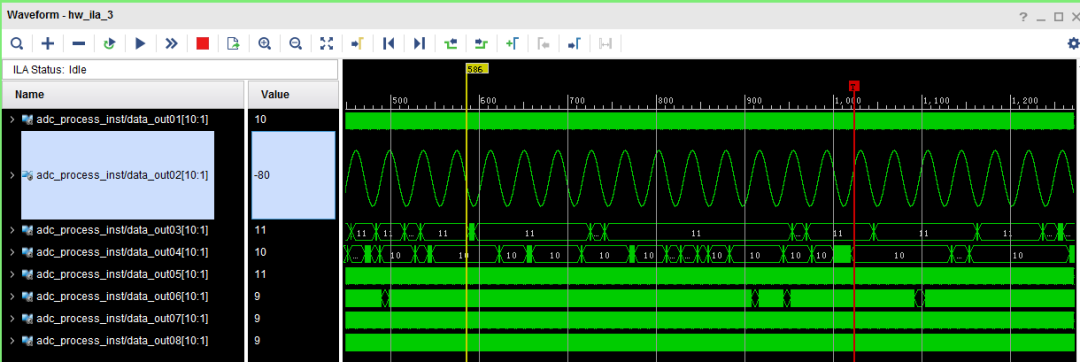Go to the yellow cursor
The height and width of the screenshot is (362, 1080).
tap(357, 44)
